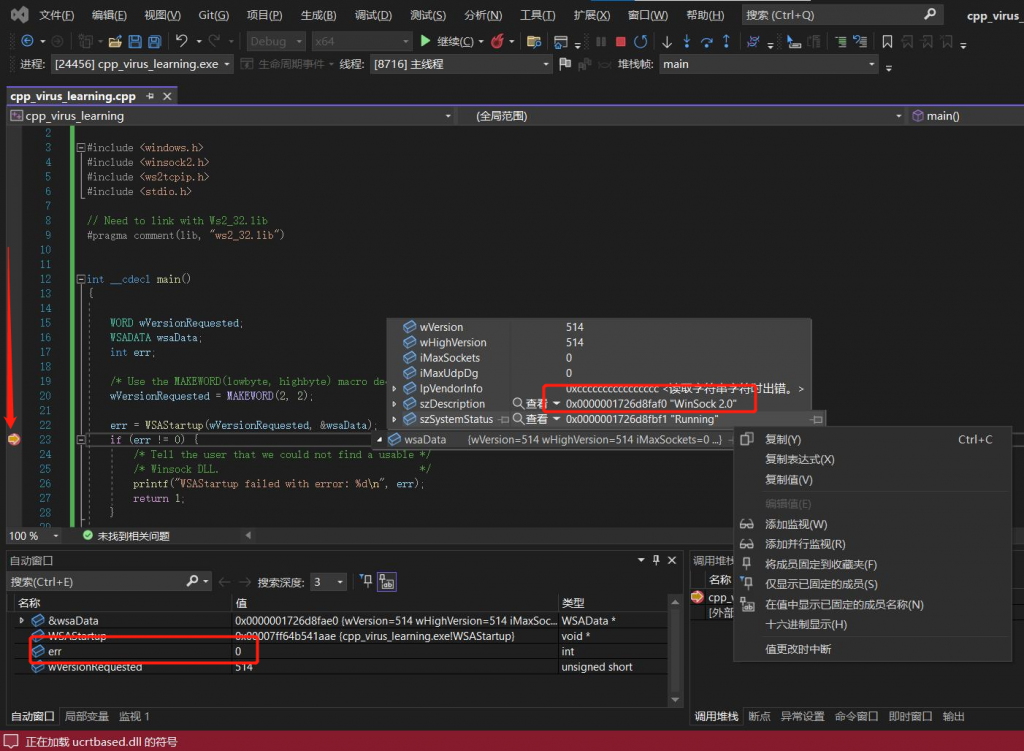Click the bookmark icon in toolbar
Viewport: 1024px width, 751px height.
pyautogui.click(x=887, y=41)
